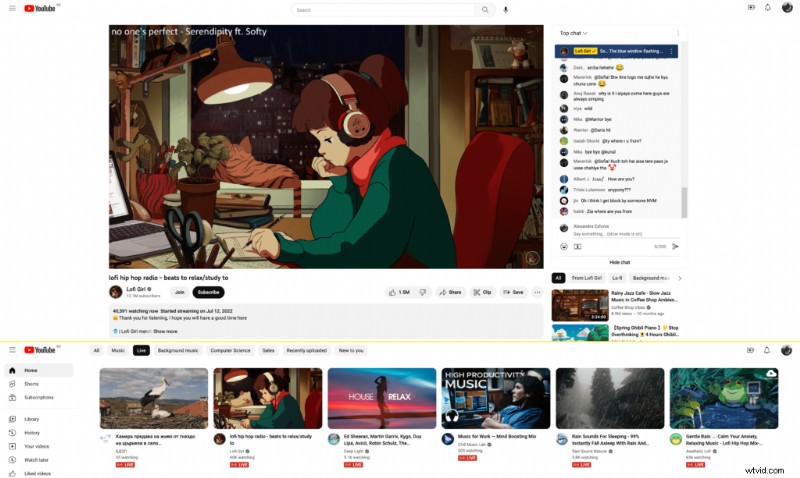800x478 pixels.
Task: Join the Lofi Girl channel membership
Action: coord(180,292)
